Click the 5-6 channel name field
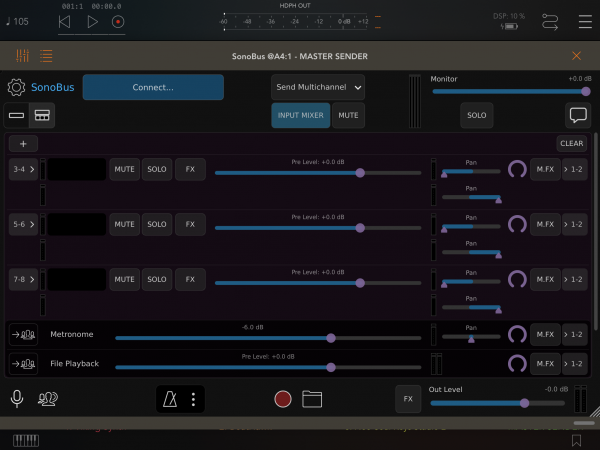 pyautogui.click(x=77, y=224)
